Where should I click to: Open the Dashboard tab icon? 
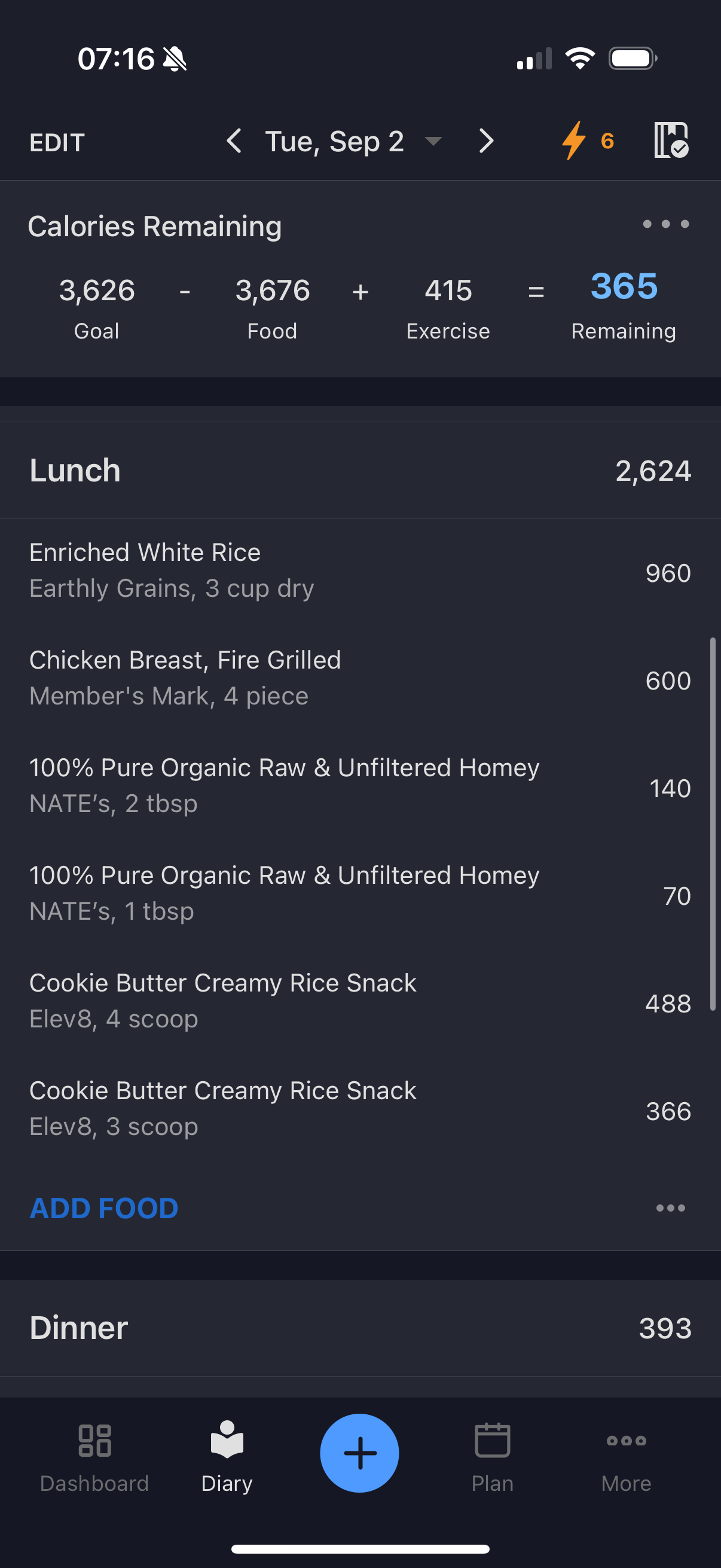(x=95, y=1440)
